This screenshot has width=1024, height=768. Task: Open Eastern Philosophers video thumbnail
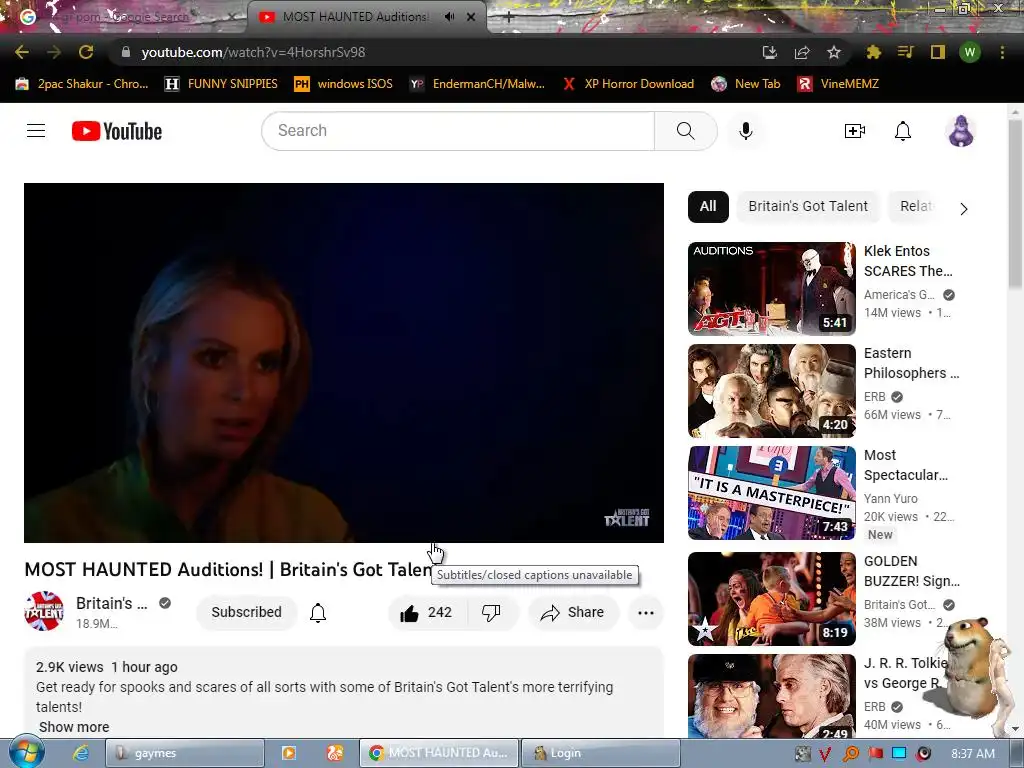pyautogui.click(x=771, y=391)
